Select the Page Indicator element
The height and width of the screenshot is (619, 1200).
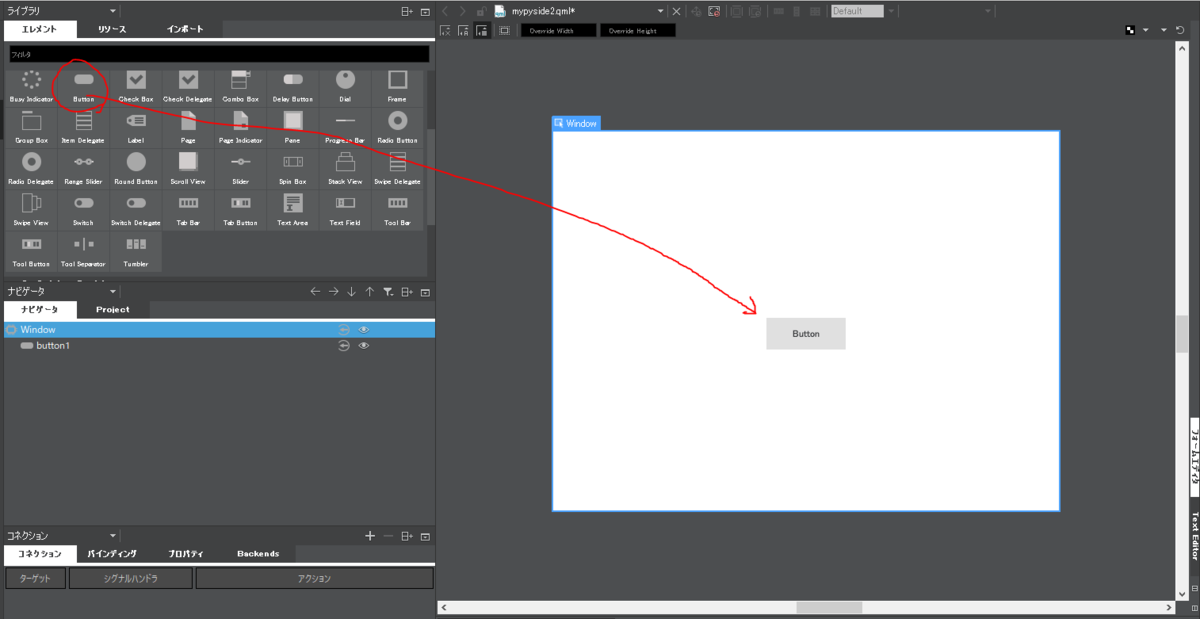coord(240,128)
